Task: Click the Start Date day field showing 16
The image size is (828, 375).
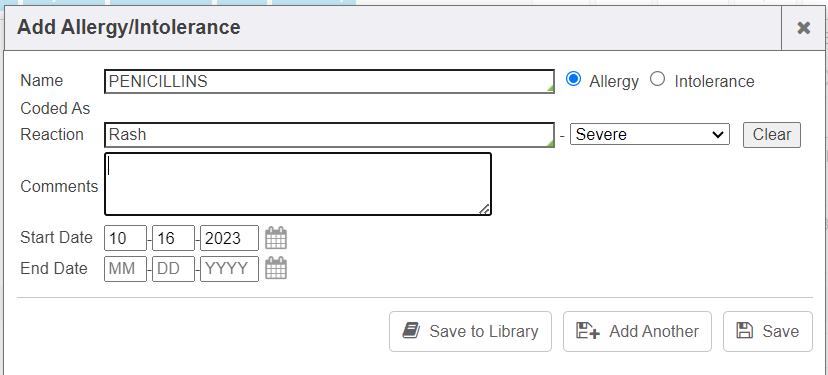Action: pyautogui.click(x=173, y=238)
